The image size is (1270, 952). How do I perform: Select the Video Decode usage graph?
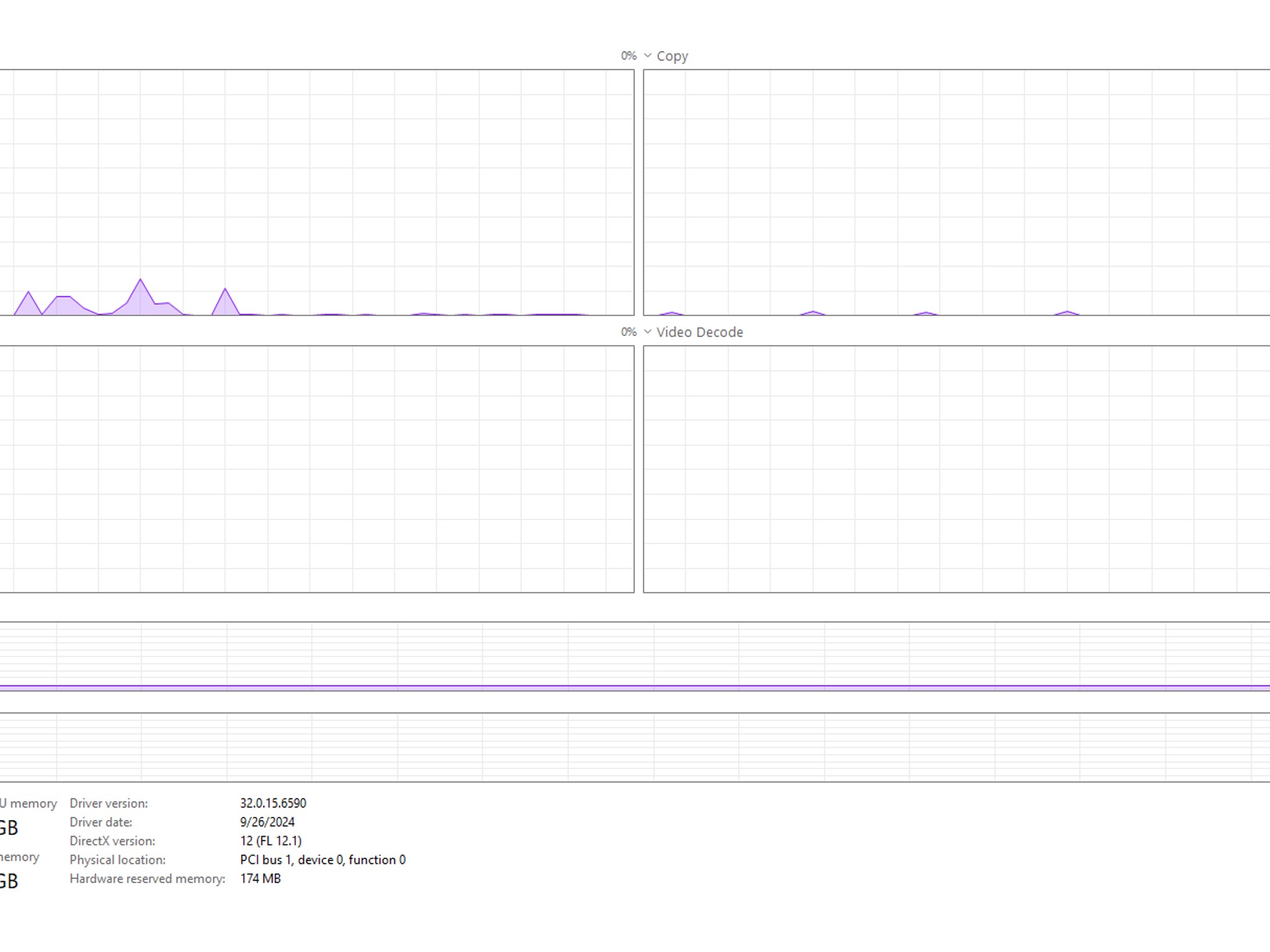point(957,469)
